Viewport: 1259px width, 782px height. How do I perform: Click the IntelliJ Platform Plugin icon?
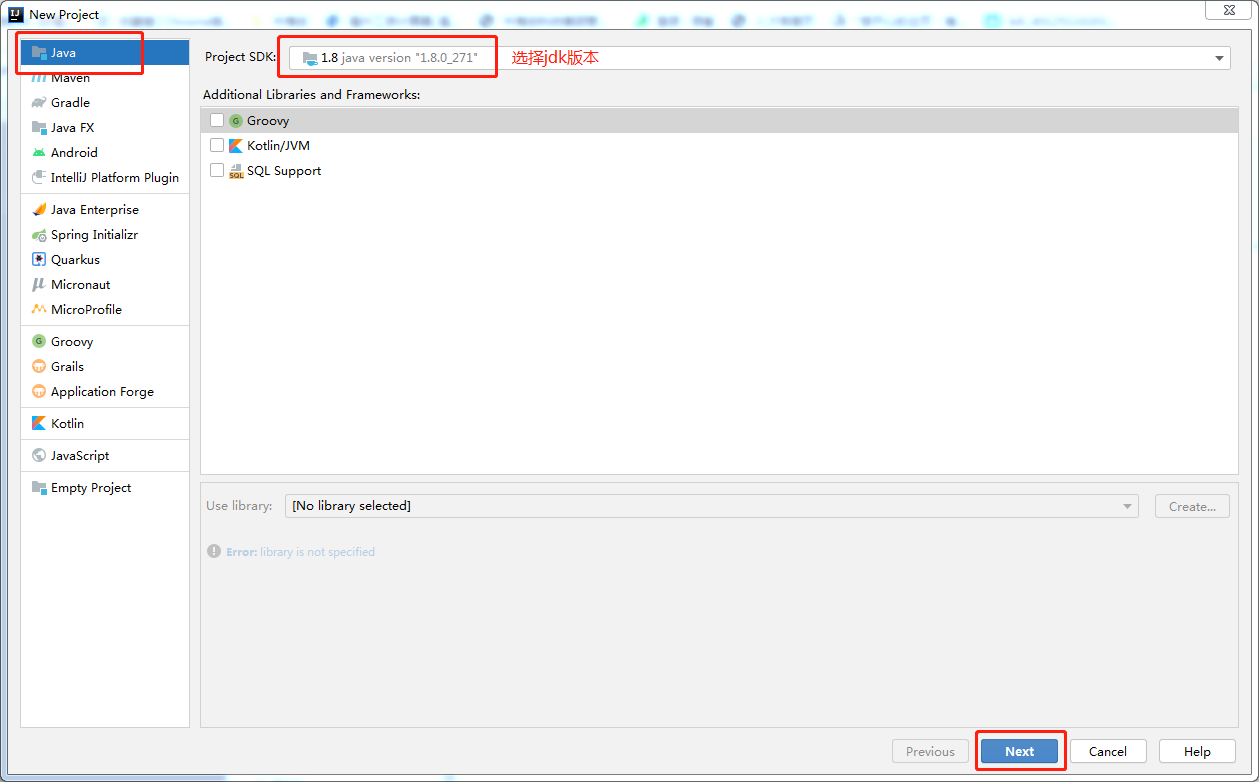(x=39, y=178)
